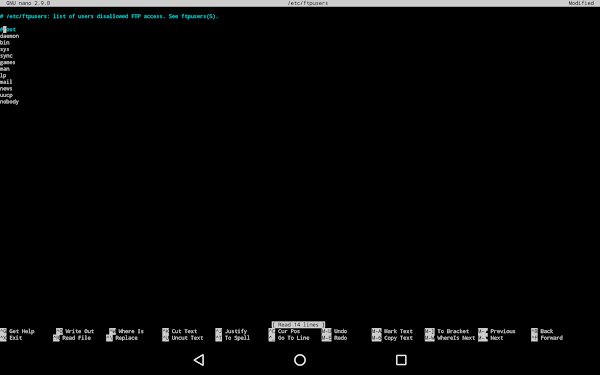The height and width of the screenshot is (375, 600).
Task: Place cursor on the 'daemon' line
Action: pyautogui.click(x=10, y=36)
